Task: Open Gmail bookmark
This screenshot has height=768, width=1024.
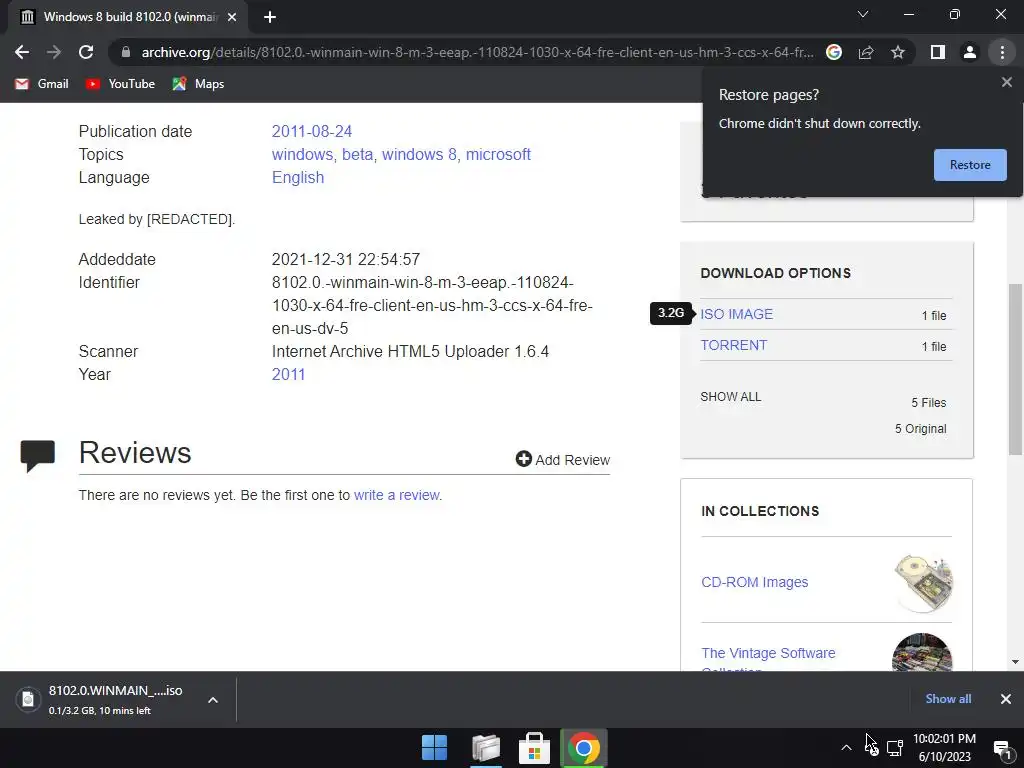Action: (42, 84)
